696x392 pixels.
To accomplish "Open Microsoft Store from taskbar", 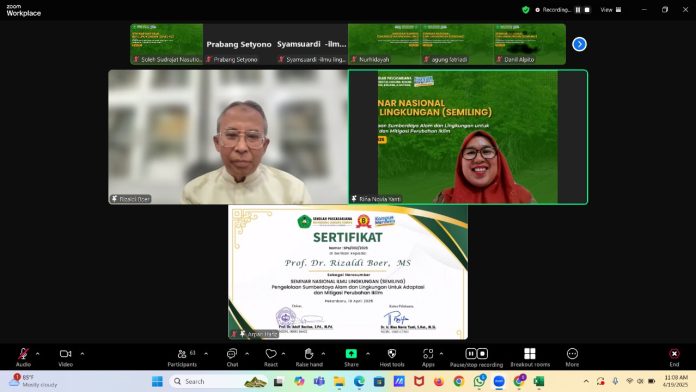I will point(379,381).
